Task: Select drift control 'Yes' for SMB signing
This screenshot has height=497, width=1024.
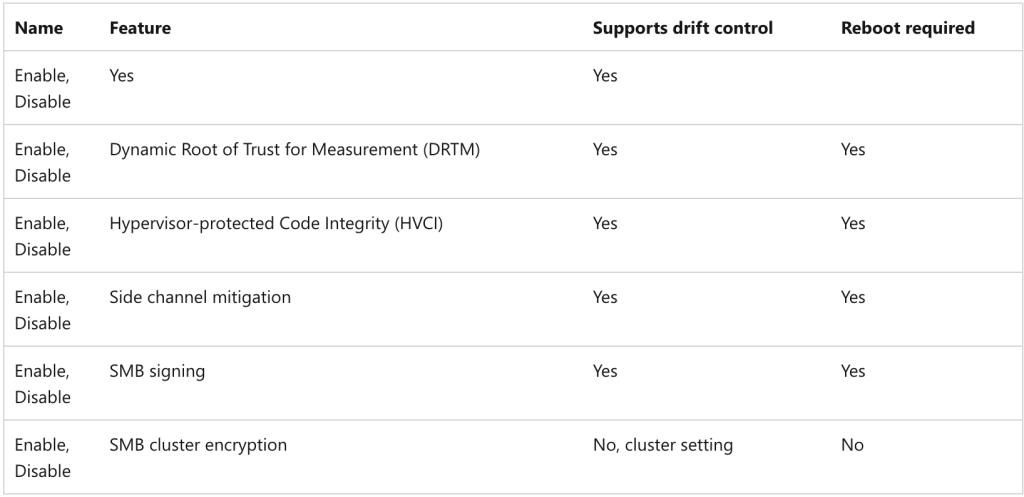Action: [x=605, y=371]
